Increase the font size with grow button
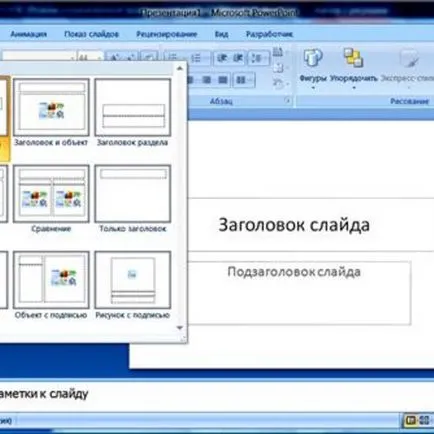The width and height of the screenshot is (434, 434). 115,58
